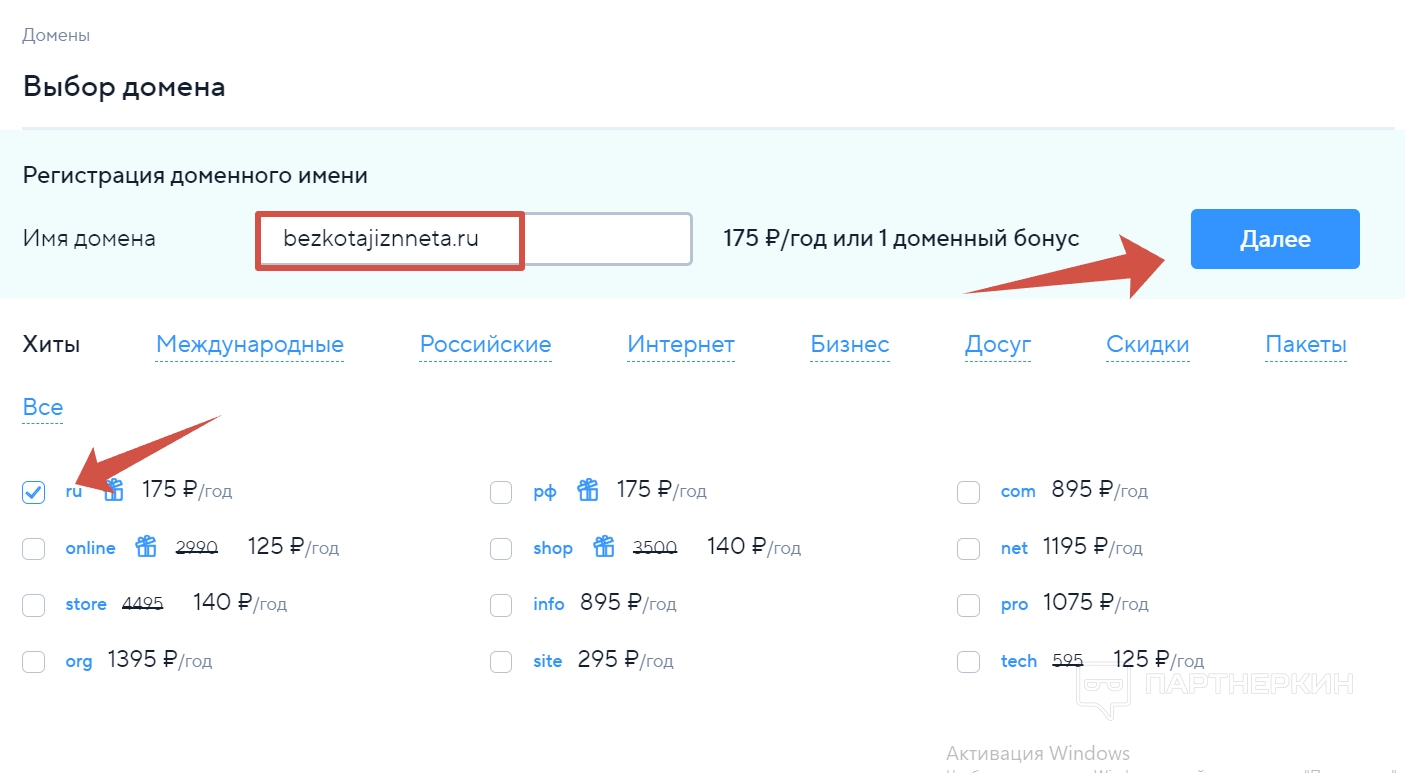Select the org domain checkbox
This screenshot has width=1405, height=773.
click(x=34, y=662)
